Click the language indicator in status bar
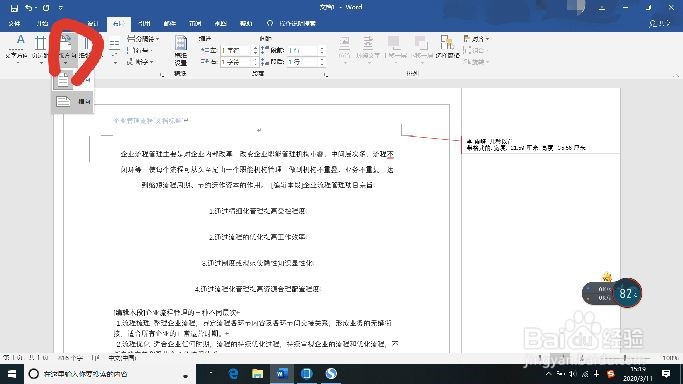This screenshot has height=384, width=683. coord(122,358)
